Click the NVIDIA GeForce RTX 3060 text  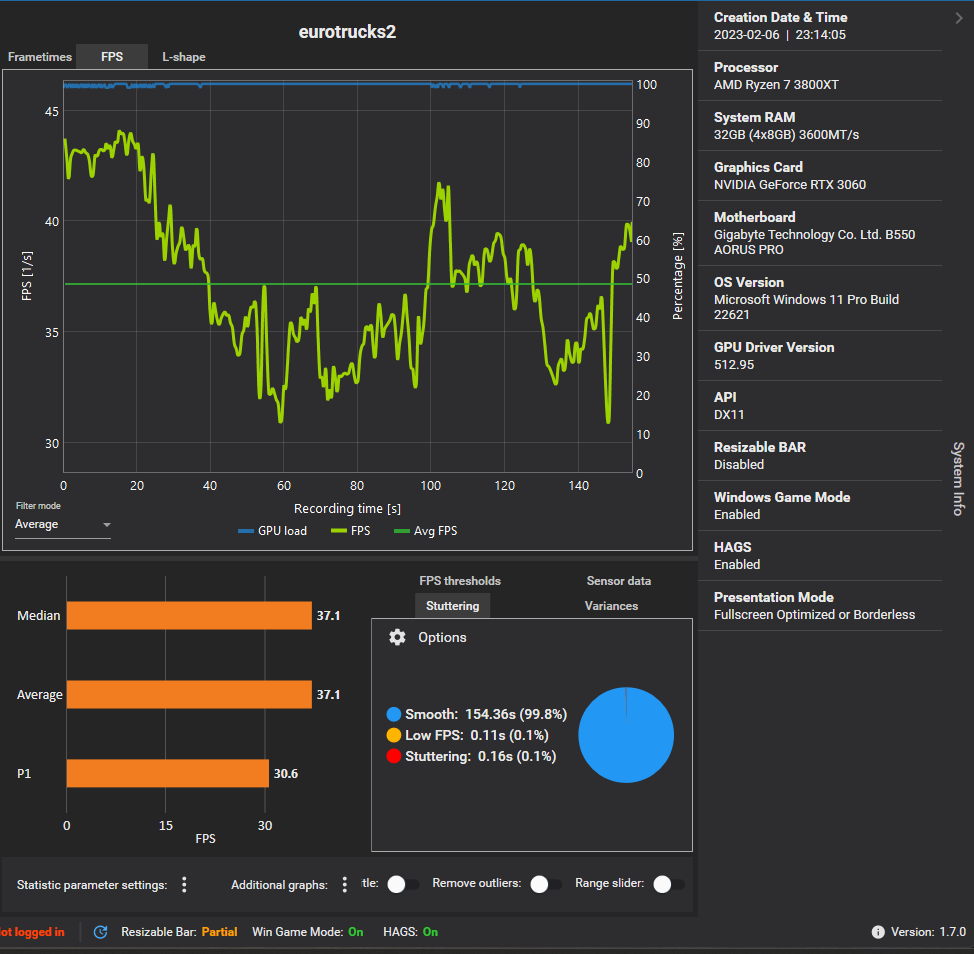pyautogui.click(x=790, y=184)
